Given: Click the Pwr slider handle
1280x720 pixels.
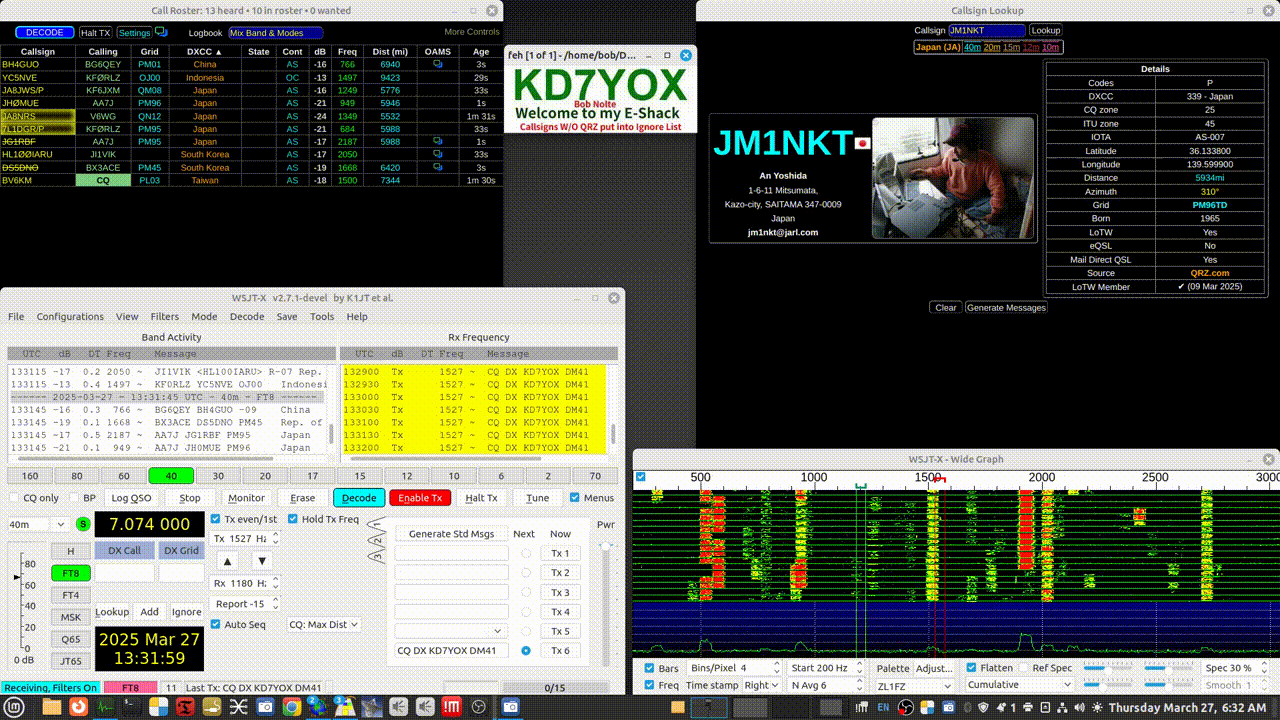Looking at the screenshot, I should [x=604, y=546].
